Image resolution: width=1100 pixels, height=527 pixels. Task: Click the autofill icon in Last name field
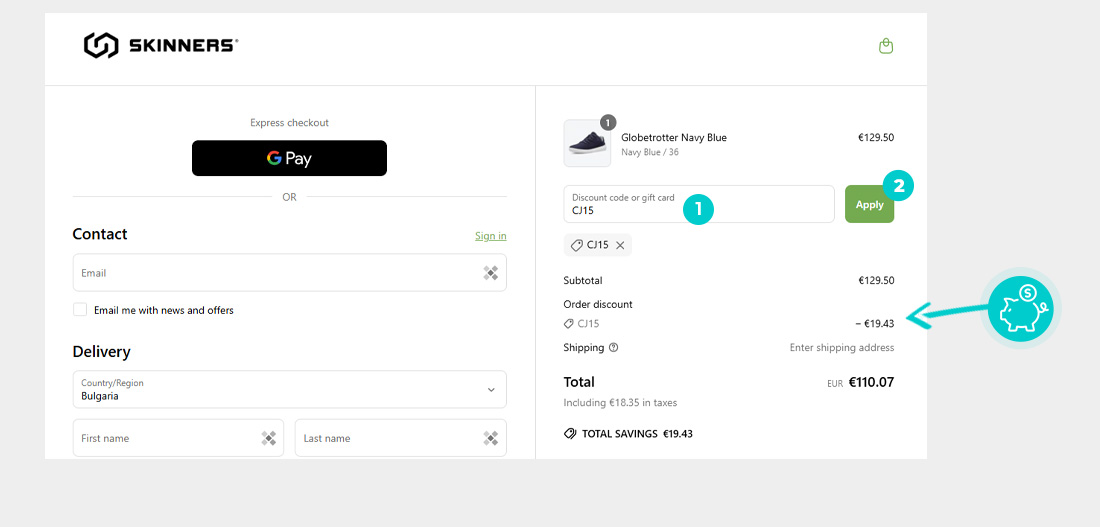(x=490, y=438)
